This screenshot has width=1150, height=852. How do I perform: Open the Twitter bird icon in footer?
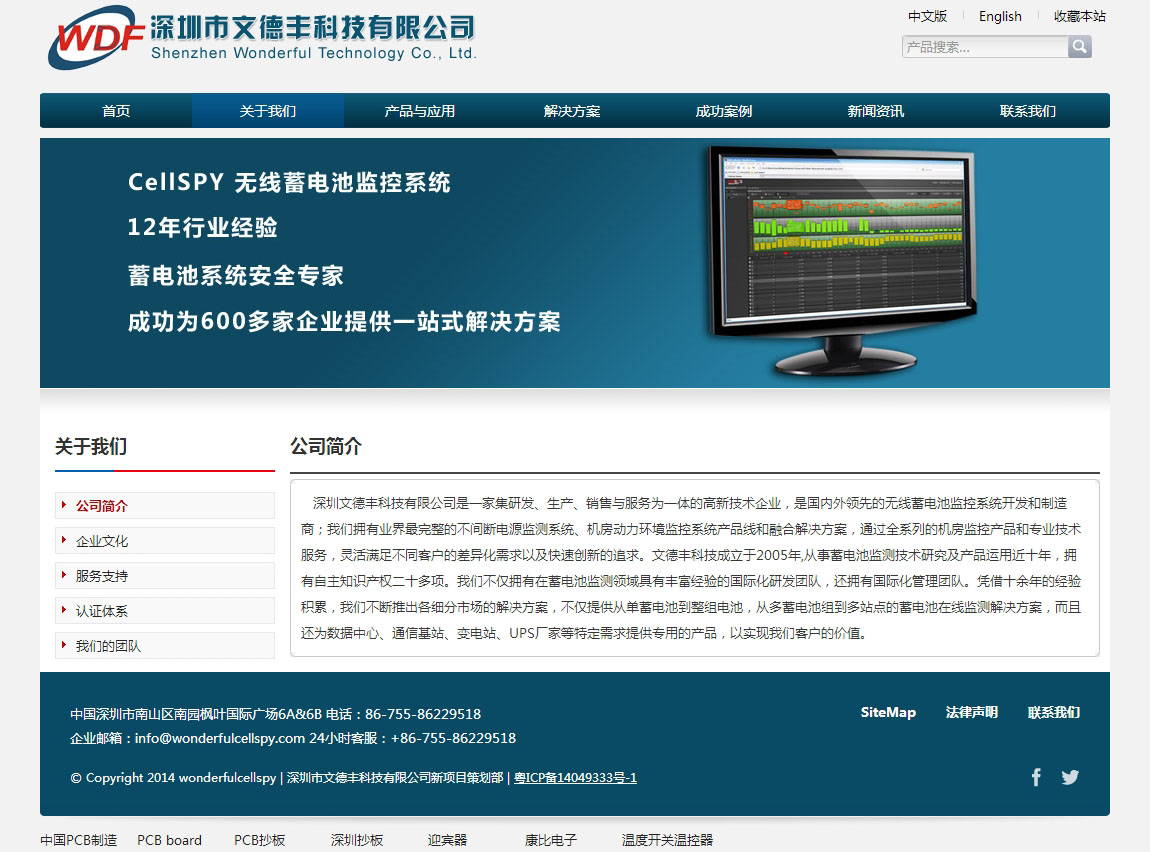[x=1070, y=777]
